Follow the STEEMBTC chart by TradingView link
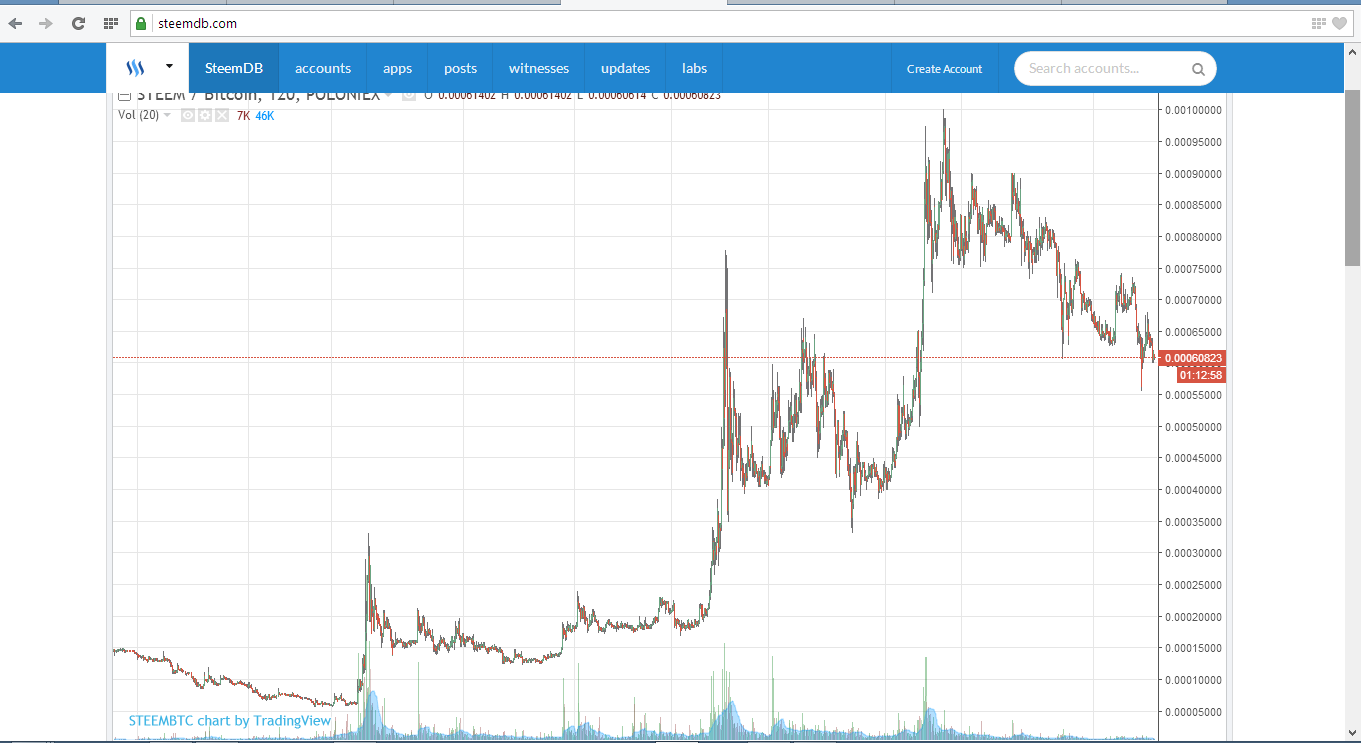The height and width of the screenshot is (743, 1361). pos(229,720)
